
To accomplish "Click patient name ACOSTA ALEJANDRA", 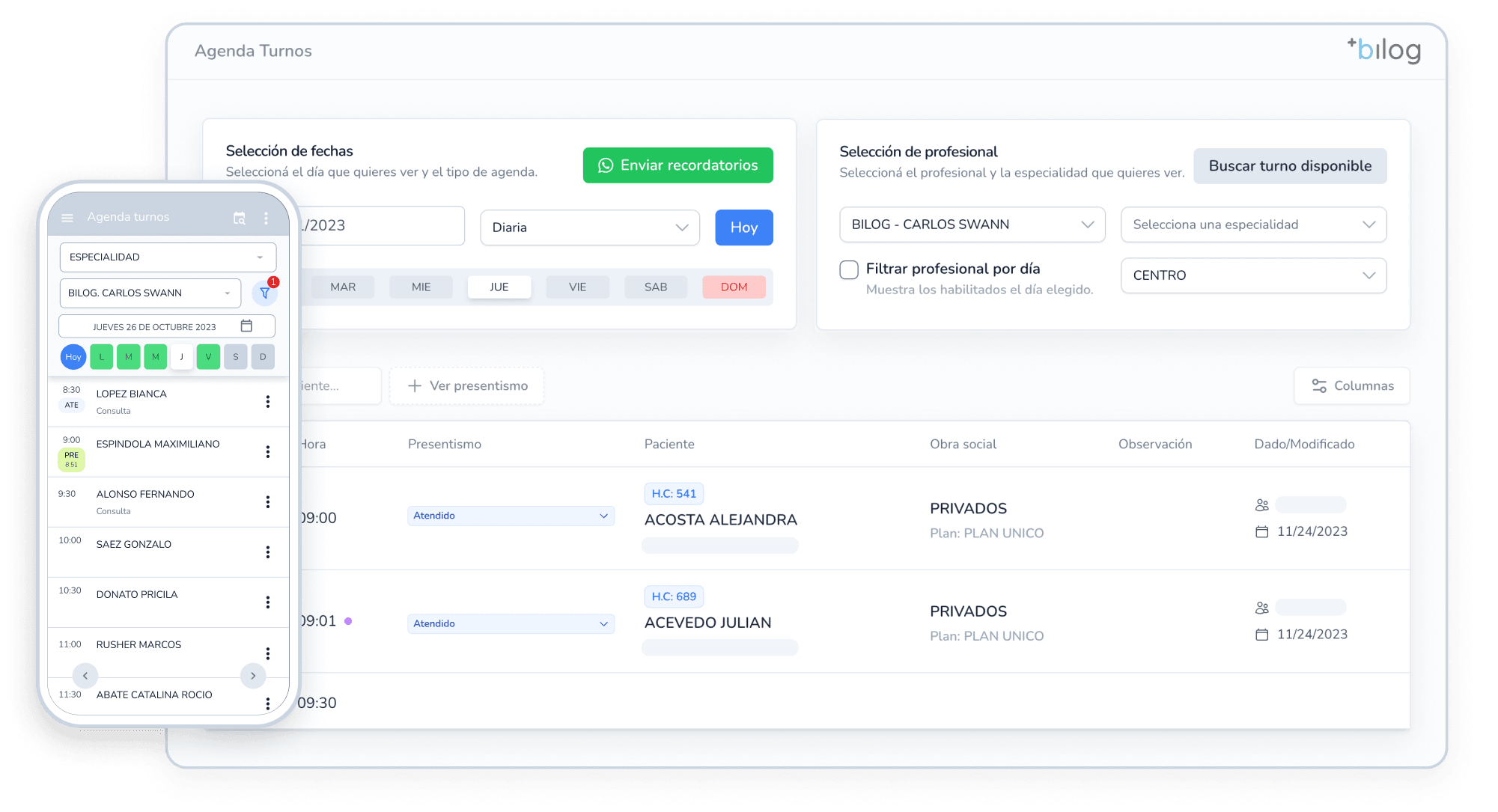I will 721,520.
